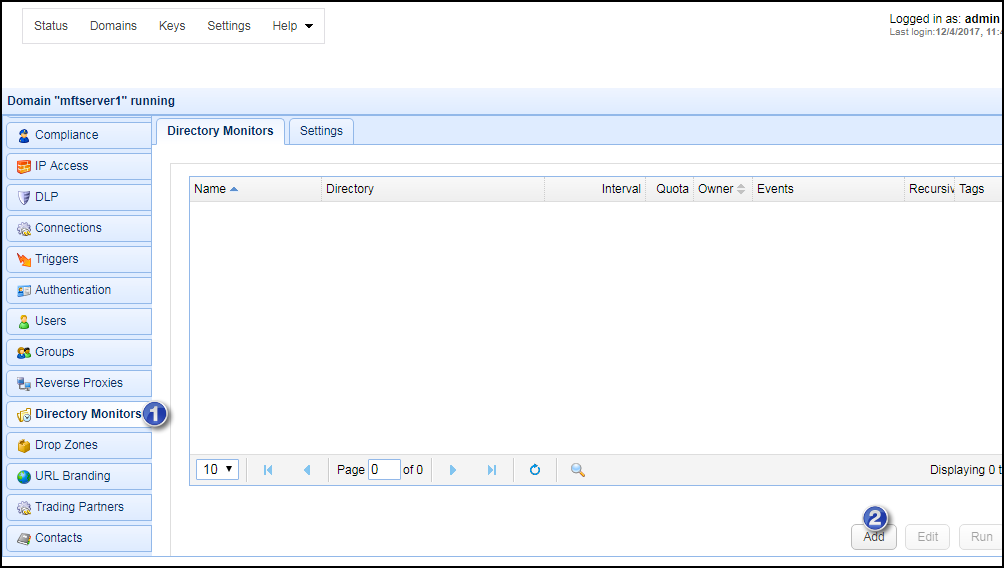
Task: Switch to the Settings tab
Action: click(321, 131)
